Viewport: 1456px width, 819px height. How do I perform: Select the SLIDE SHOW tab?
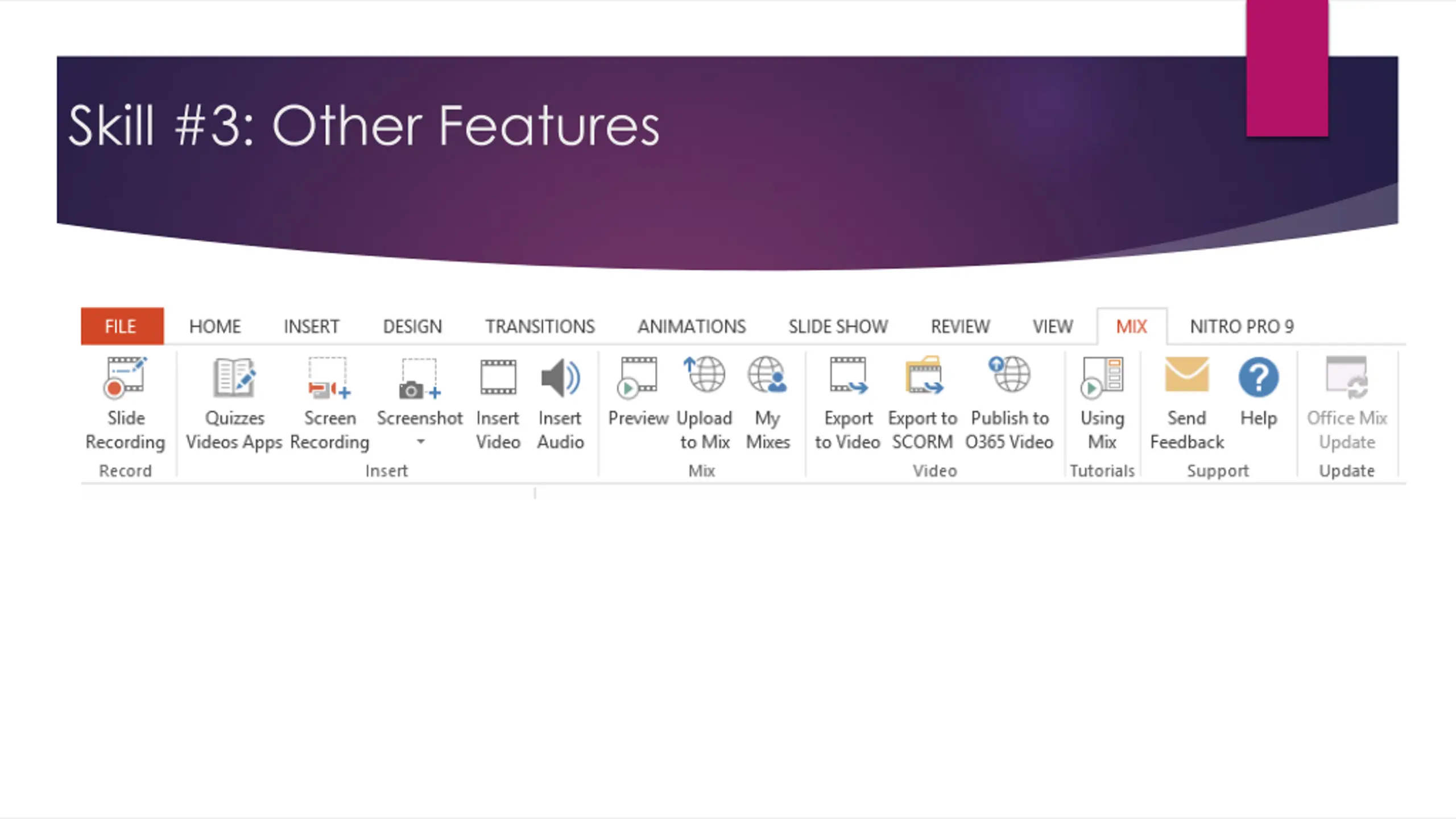838,326
